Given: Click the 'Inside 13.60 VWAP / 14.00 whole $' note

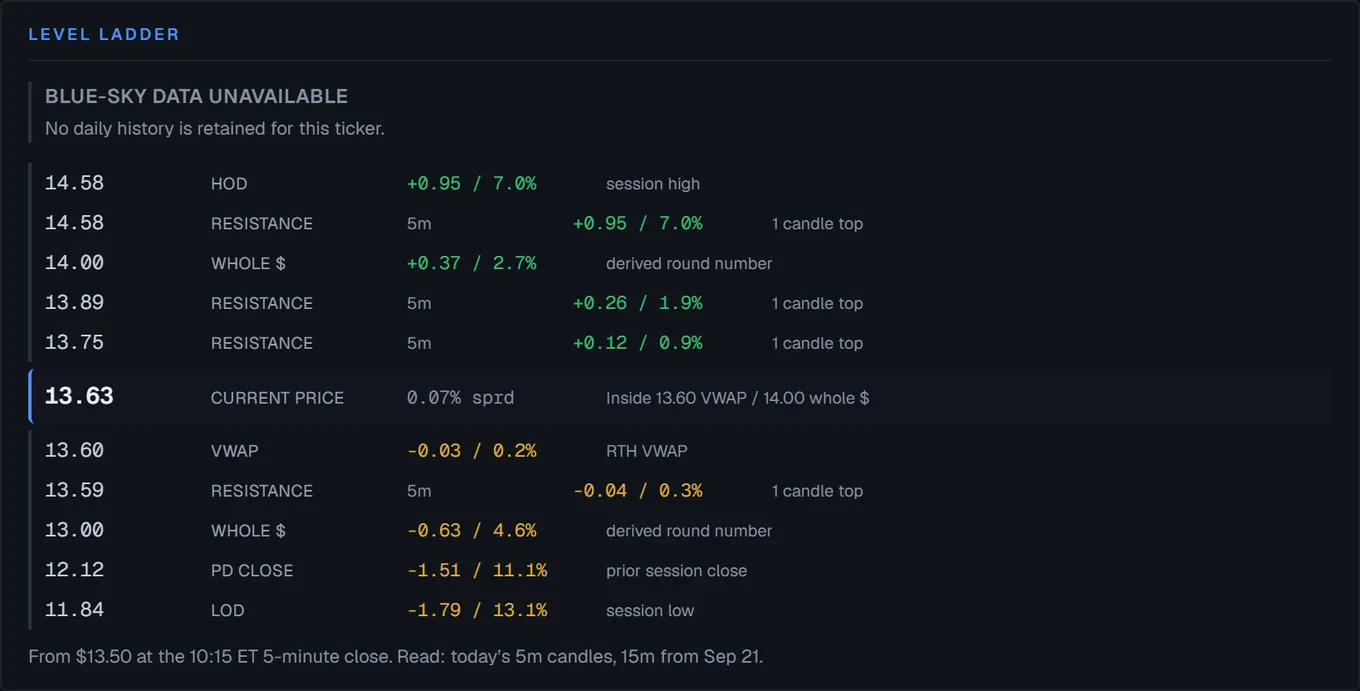Looking at the screenshot, I should tap(738, 398).
